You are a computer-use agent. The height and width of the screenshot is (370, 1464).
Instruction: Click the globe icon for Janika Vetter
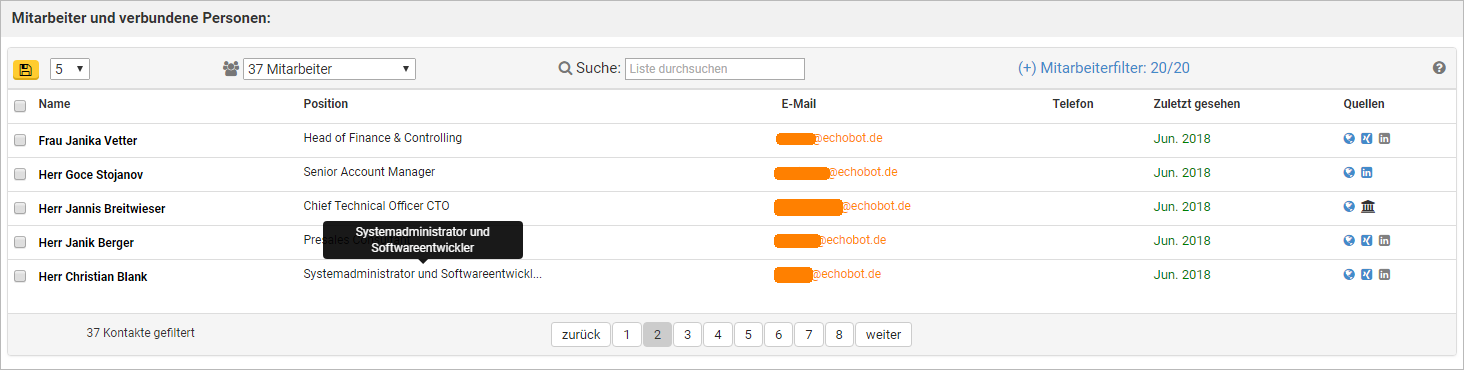[1349, 139]
